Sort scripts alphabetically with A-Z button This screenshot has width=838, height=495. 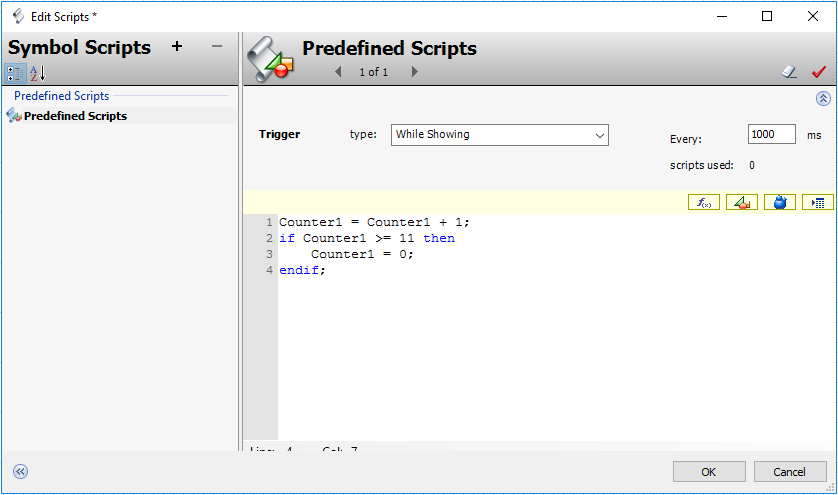coord(37,73)
